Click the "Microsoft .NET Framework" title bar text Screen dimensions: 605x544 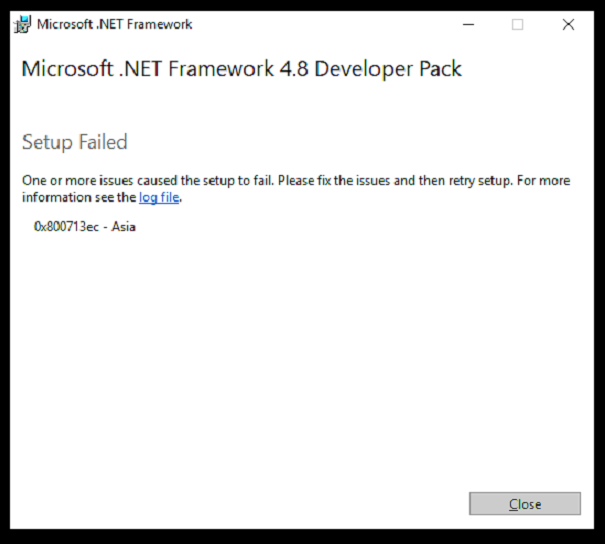point(115,24)
